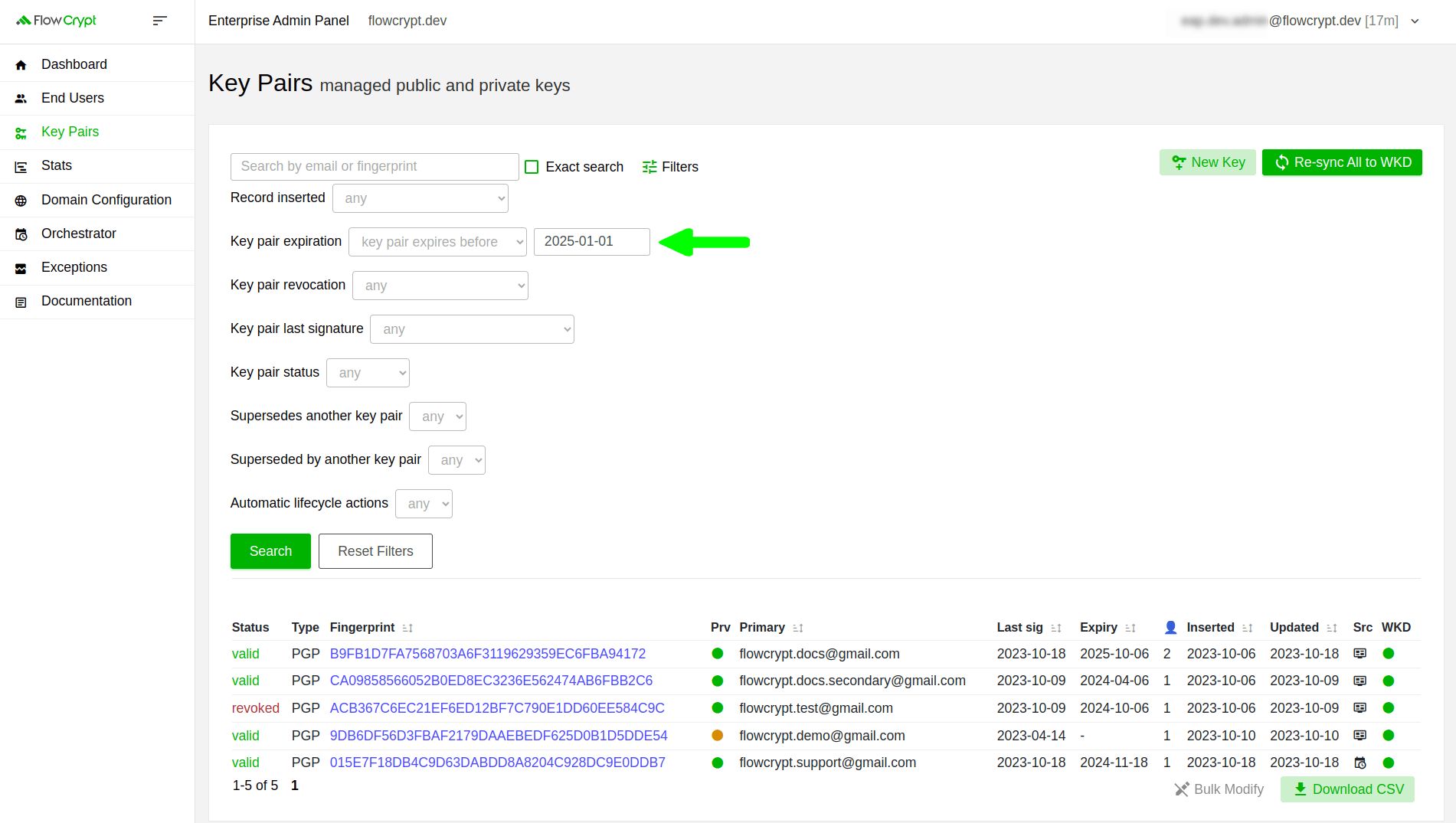Click source icon in flowcrypt.support@gmail.com row
The width and height of the screenshot is (1456, 823).
pyautogui.click(x=1360, y=763)
